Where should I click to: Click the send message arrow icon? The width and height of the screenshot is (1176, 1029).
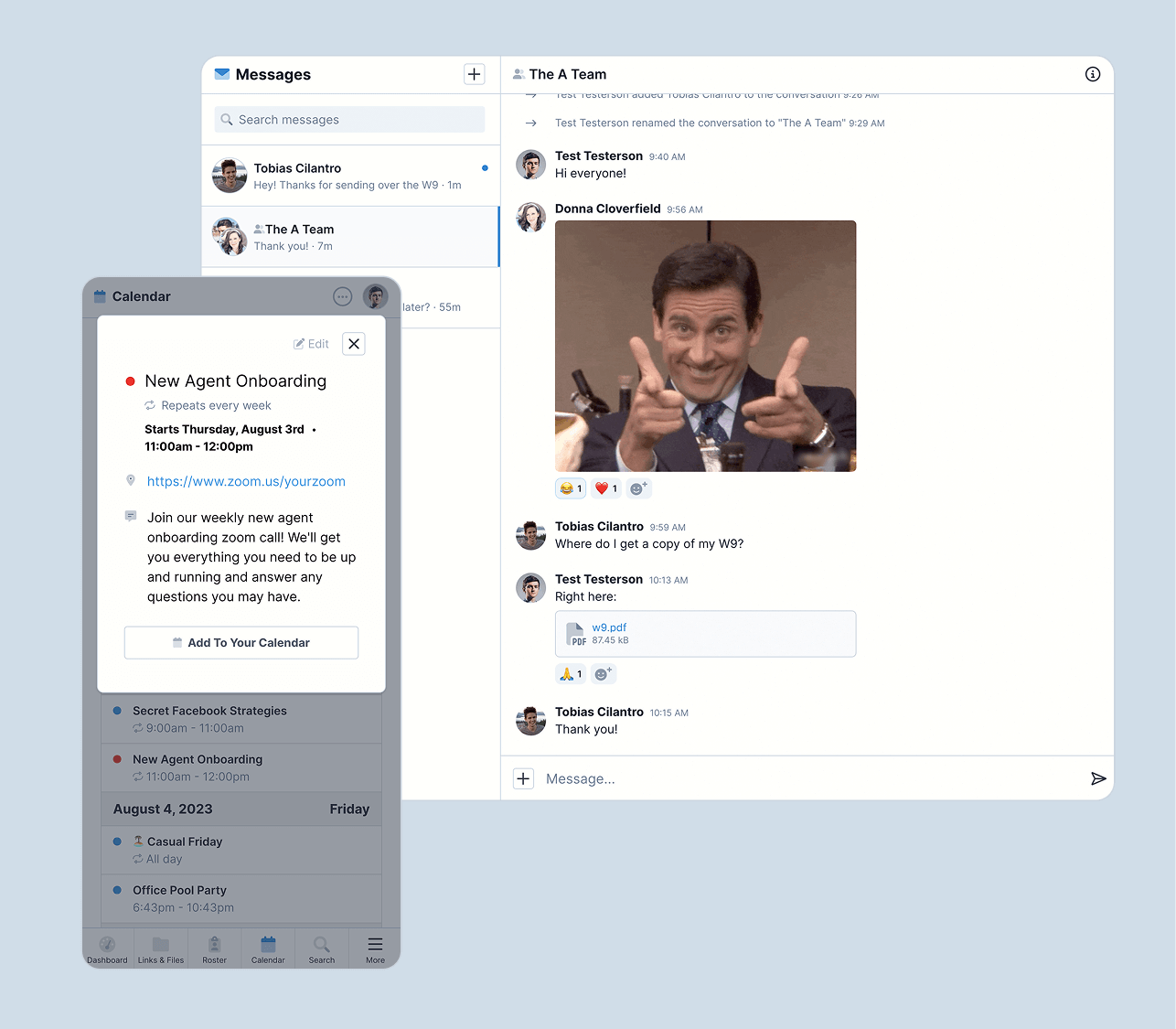1098,778
